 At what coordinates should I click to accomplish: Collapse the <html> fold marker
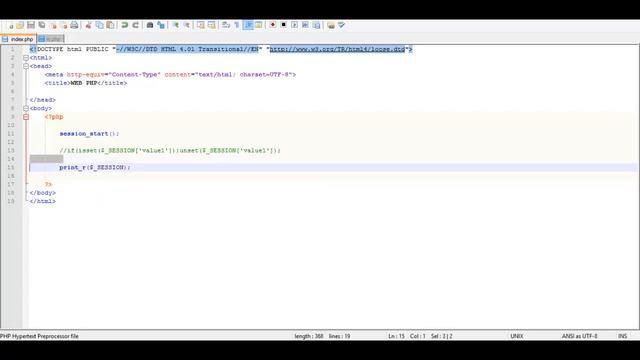tap(26, 58)
